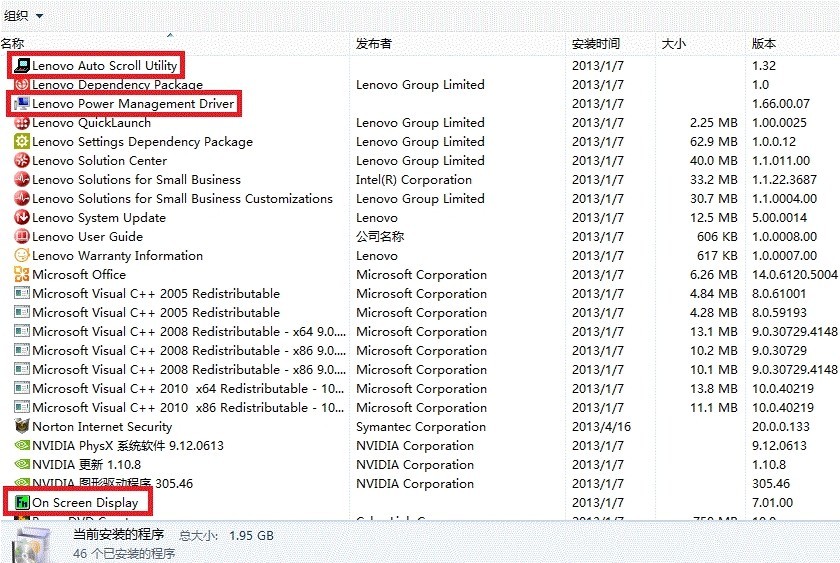Click the Small Business Customizations icon
The image size is (840, 563).
coord(22,199)
